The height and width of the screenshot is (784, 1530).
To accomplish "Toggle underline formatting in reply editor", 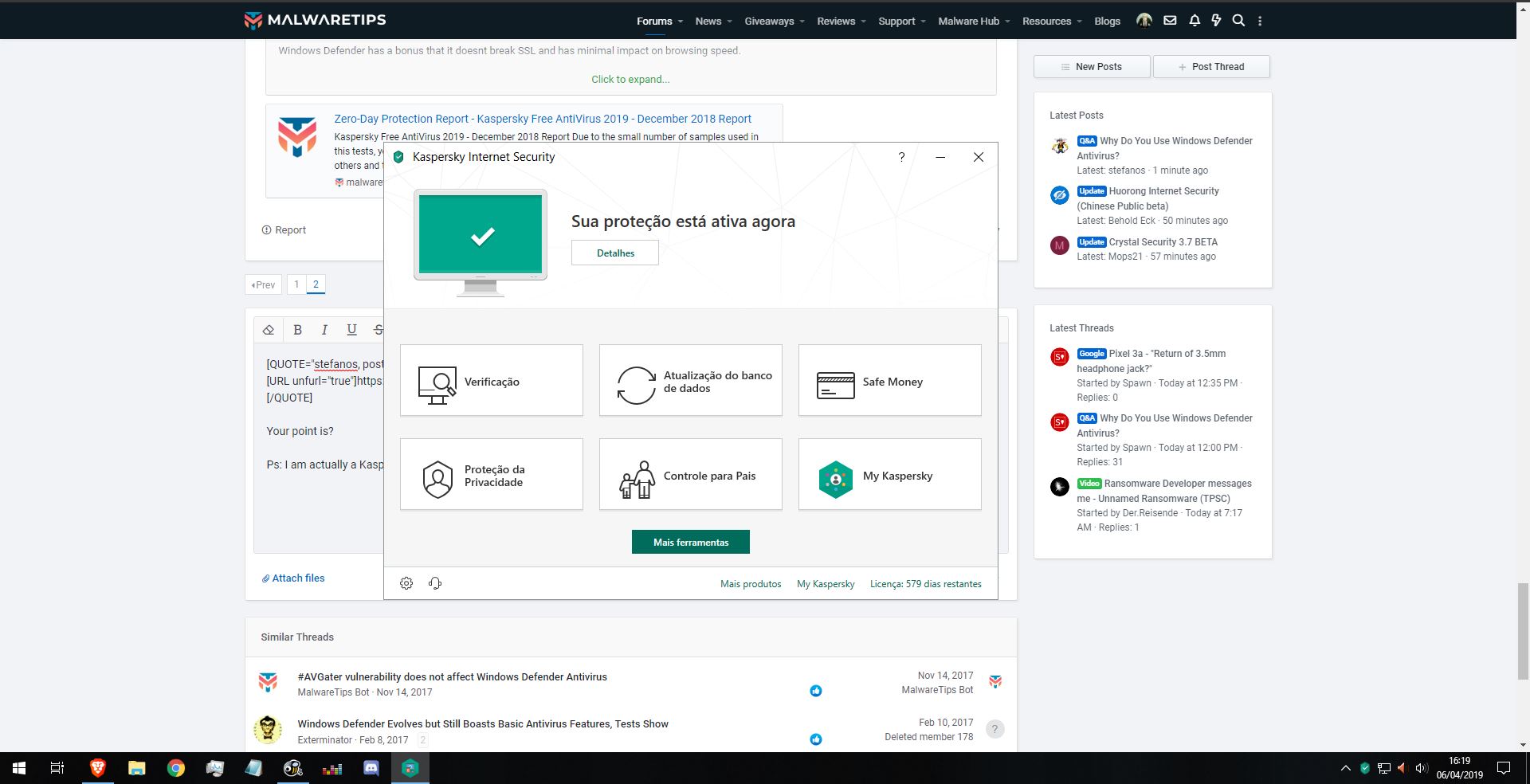I will [351, 330].
